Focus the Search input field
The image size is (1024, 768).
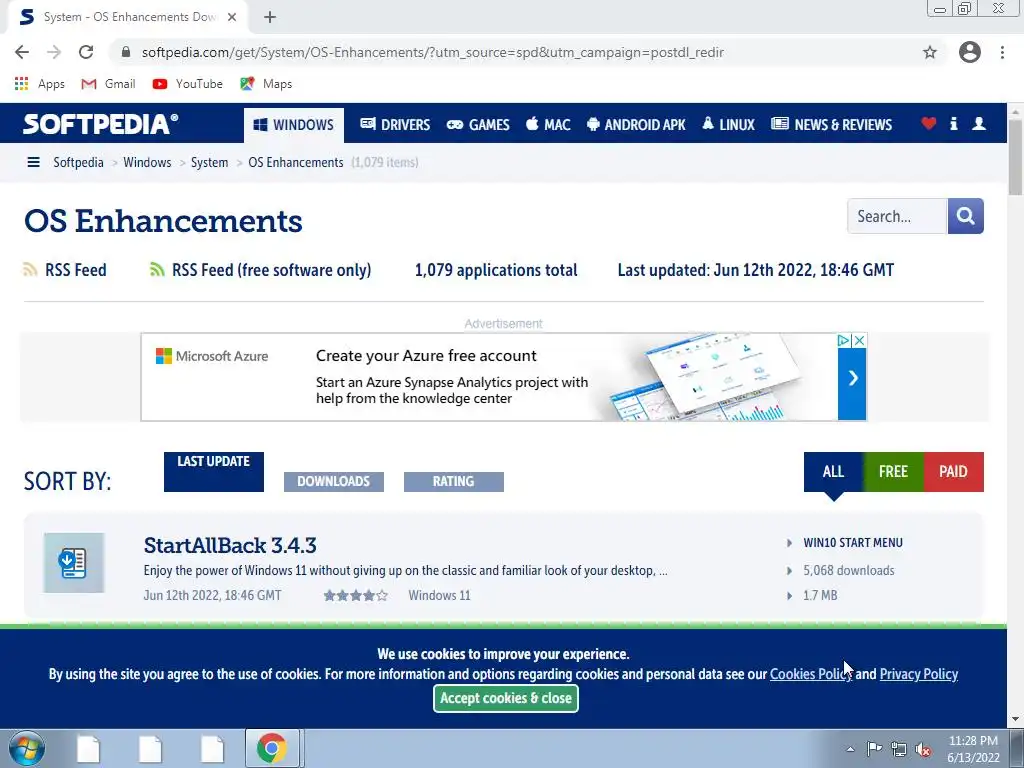point(897,216)
